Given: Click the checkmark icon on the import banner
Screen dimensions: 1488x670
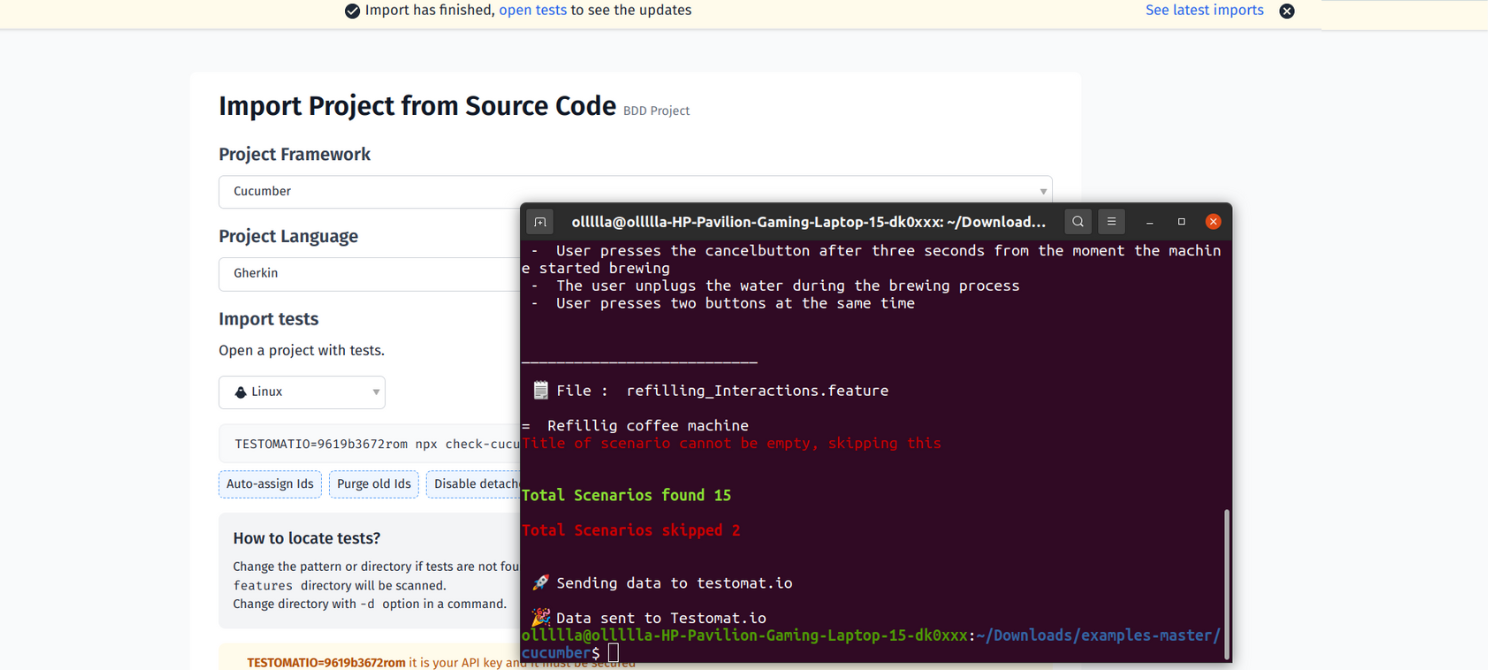Looking at the screenshot, I should pos(353,10).
